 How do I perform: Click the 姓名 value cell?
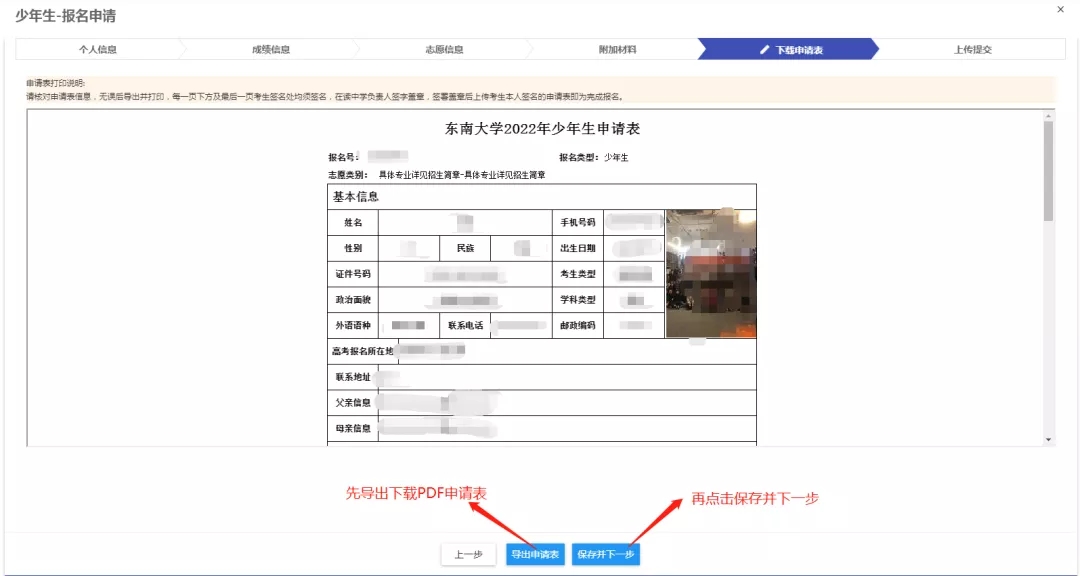click(x=464, y=222)
